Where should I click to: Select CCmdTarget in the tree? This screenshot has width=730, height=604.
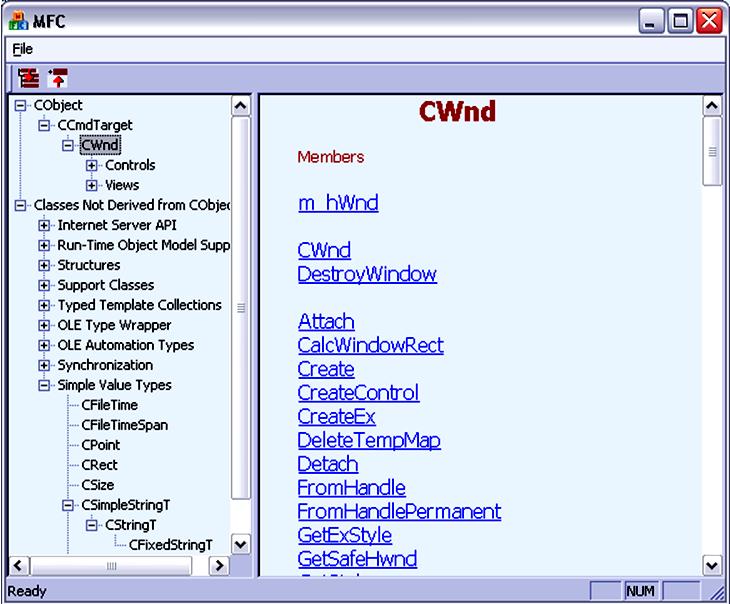click(95, 125)
